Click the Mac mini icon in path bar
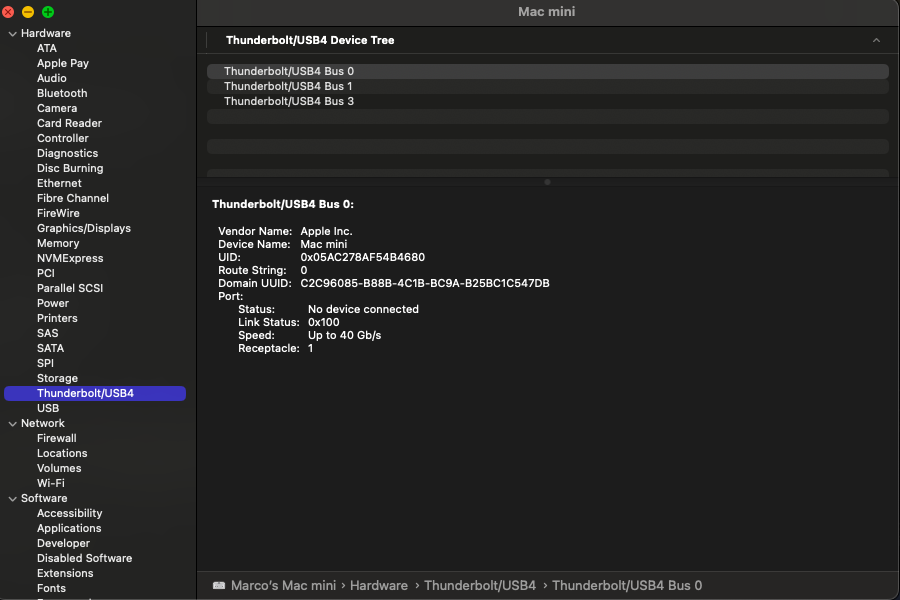The width and height of the screenshot is (900, 600). (219, 586)
